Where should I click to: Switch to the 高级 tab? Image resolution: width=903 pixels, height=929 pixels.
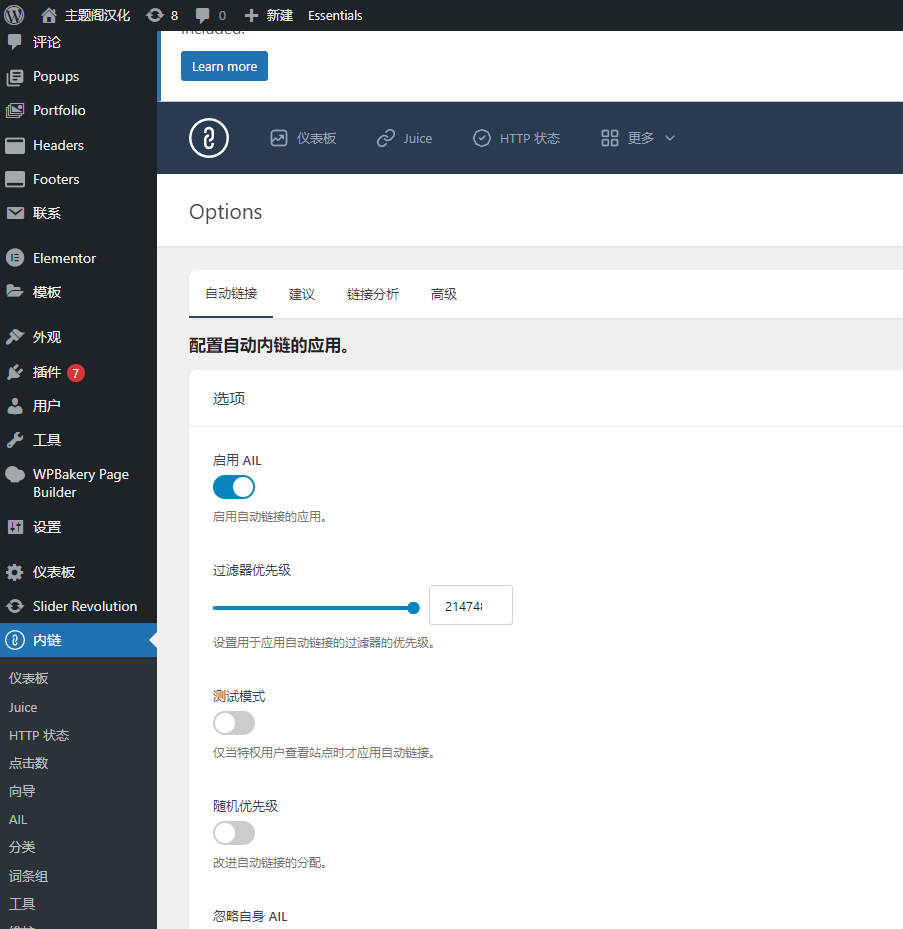[x=444, y=294]
